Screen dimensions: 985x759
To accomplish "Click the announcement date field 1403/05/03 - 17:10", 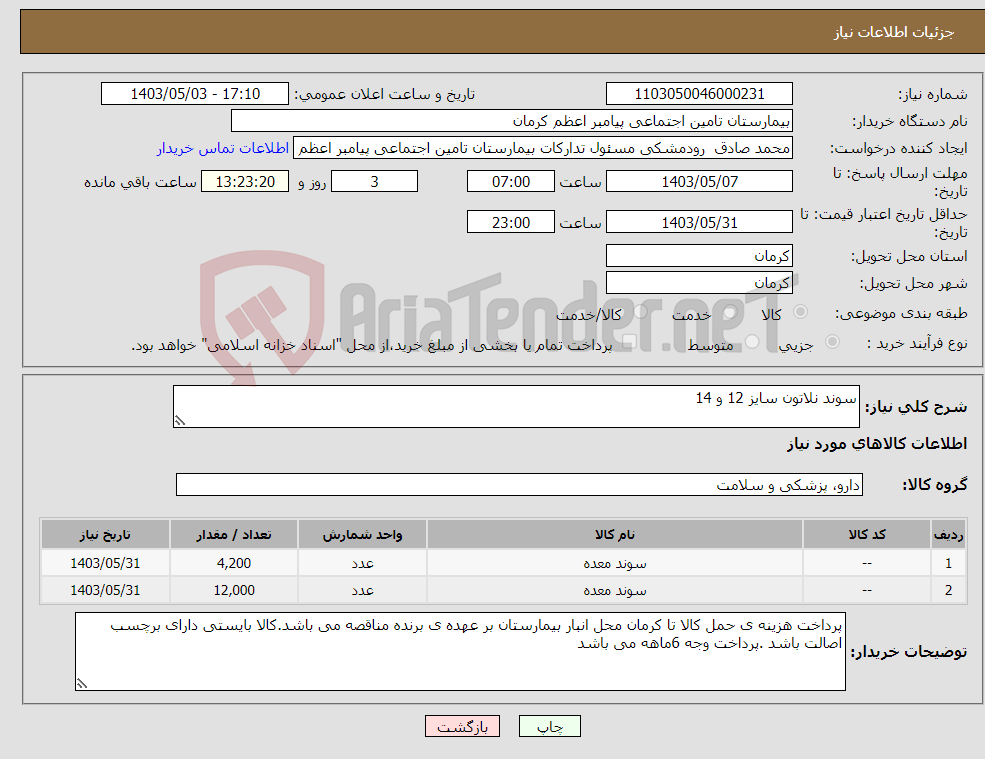I will point(195,94).
